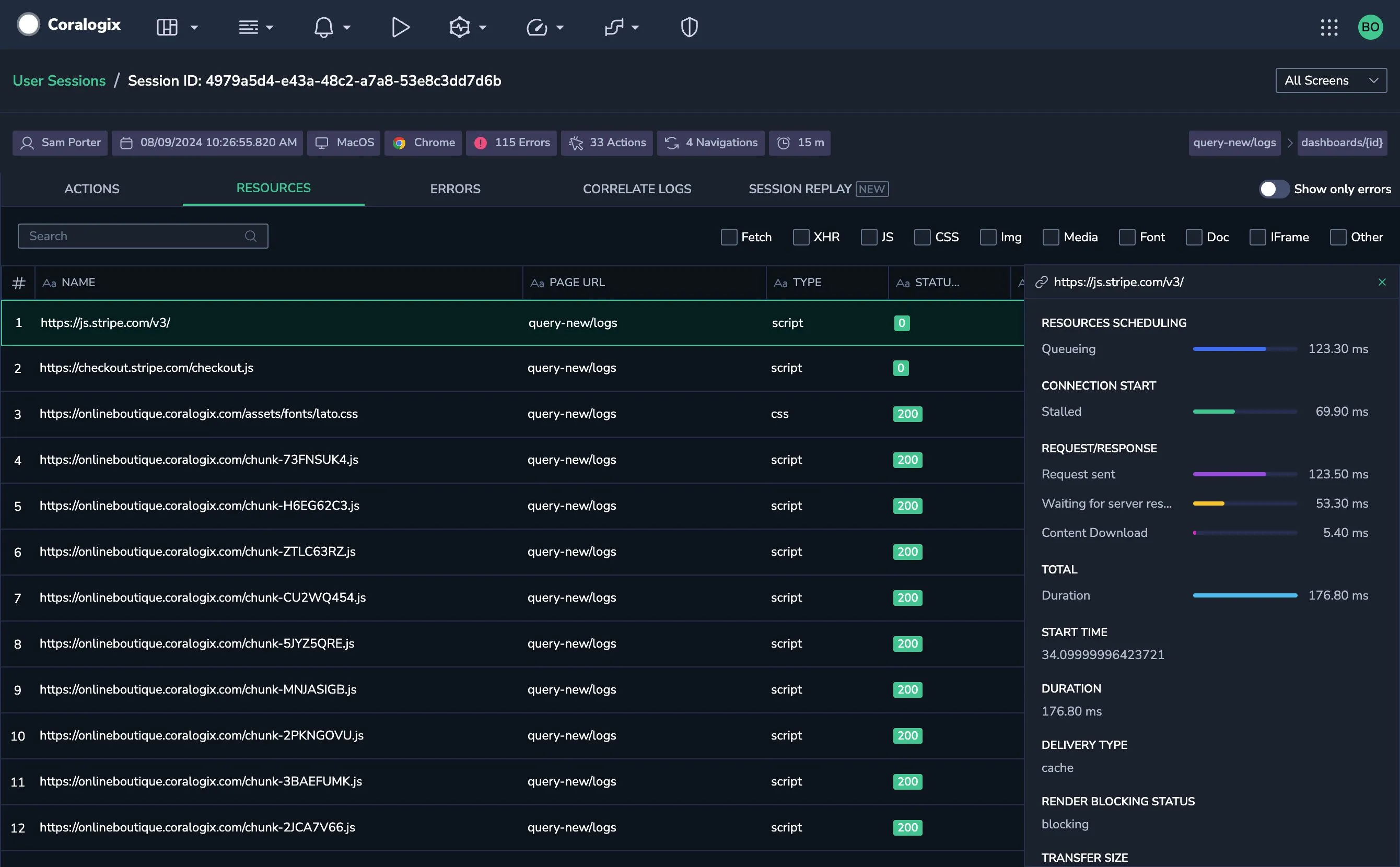1400x867 pixels.
Task: Click the Duration total bar
Action: (x=1244, y=596)
